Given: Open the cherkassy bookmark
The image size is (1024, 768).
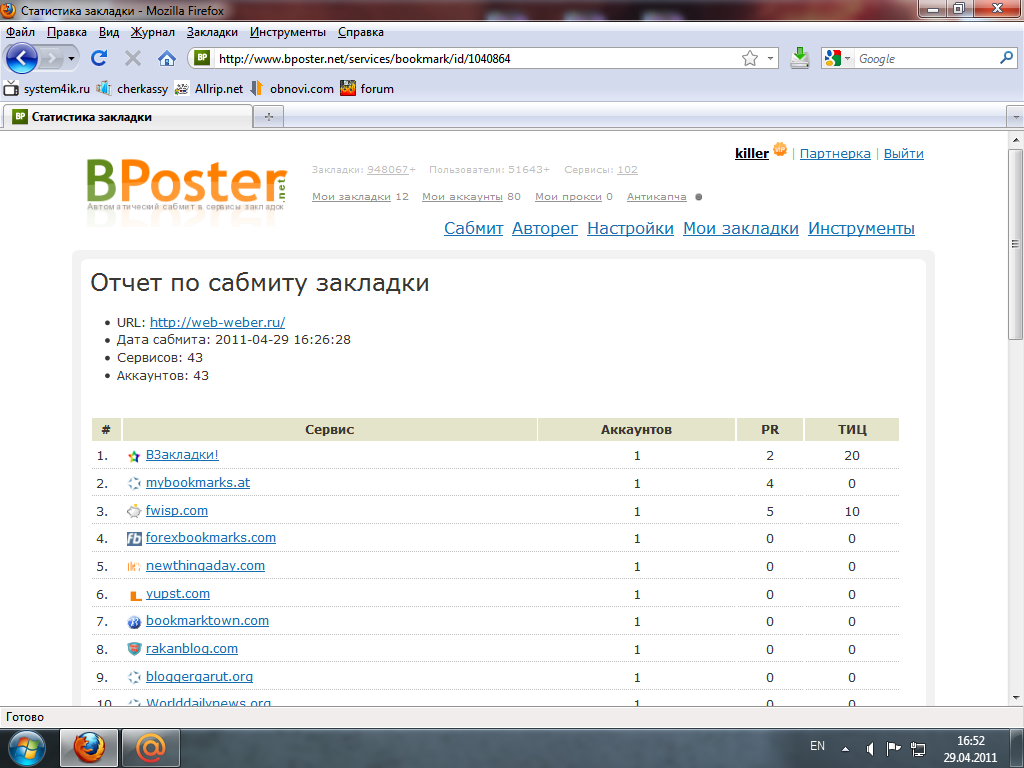Looking at the screenshot, I should (x=132, y=89).
